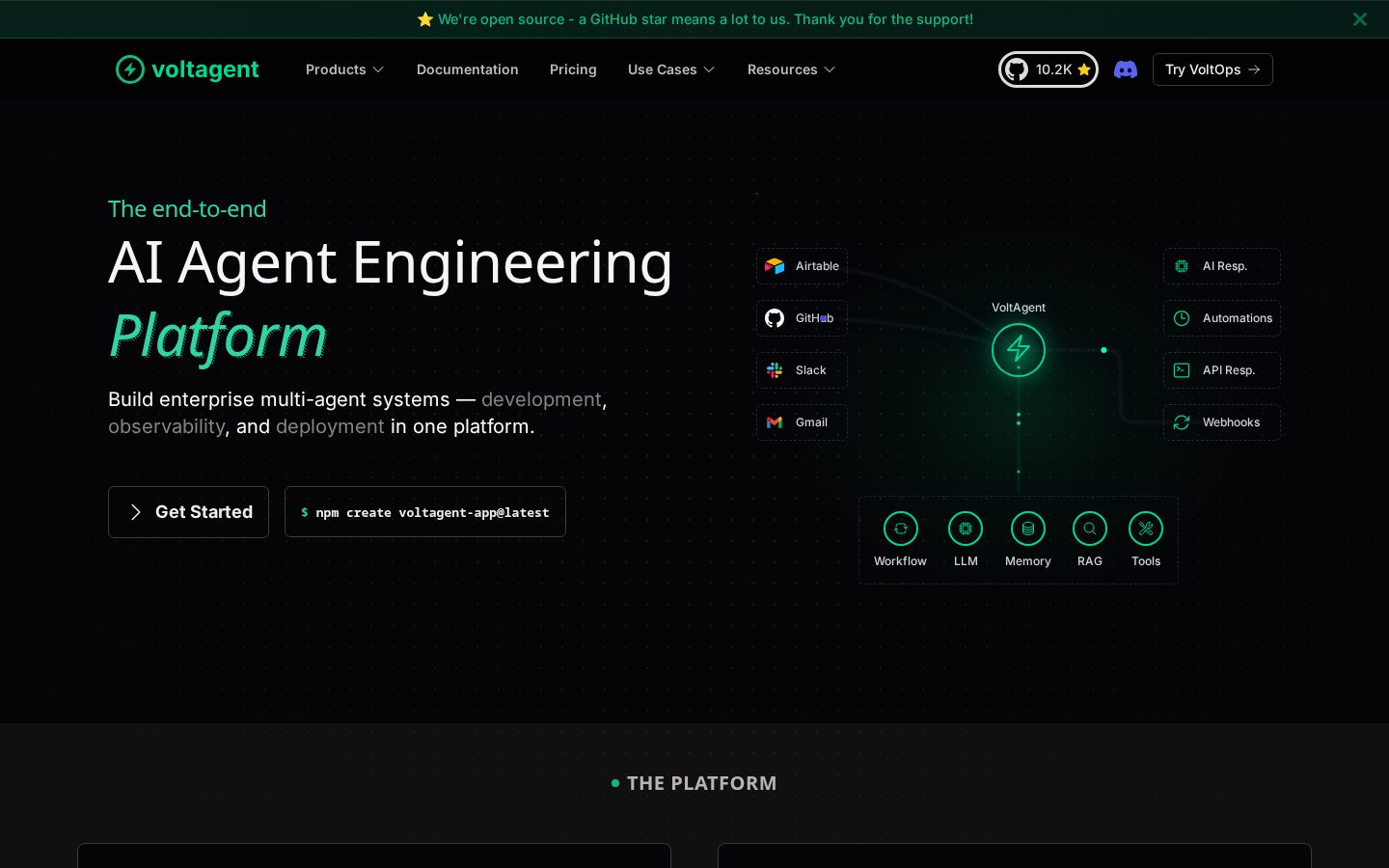The height and width of the screenshot is (868, 1389).
Task: Open the Discord icon in the header
Action: click(x=1126, y=69)
